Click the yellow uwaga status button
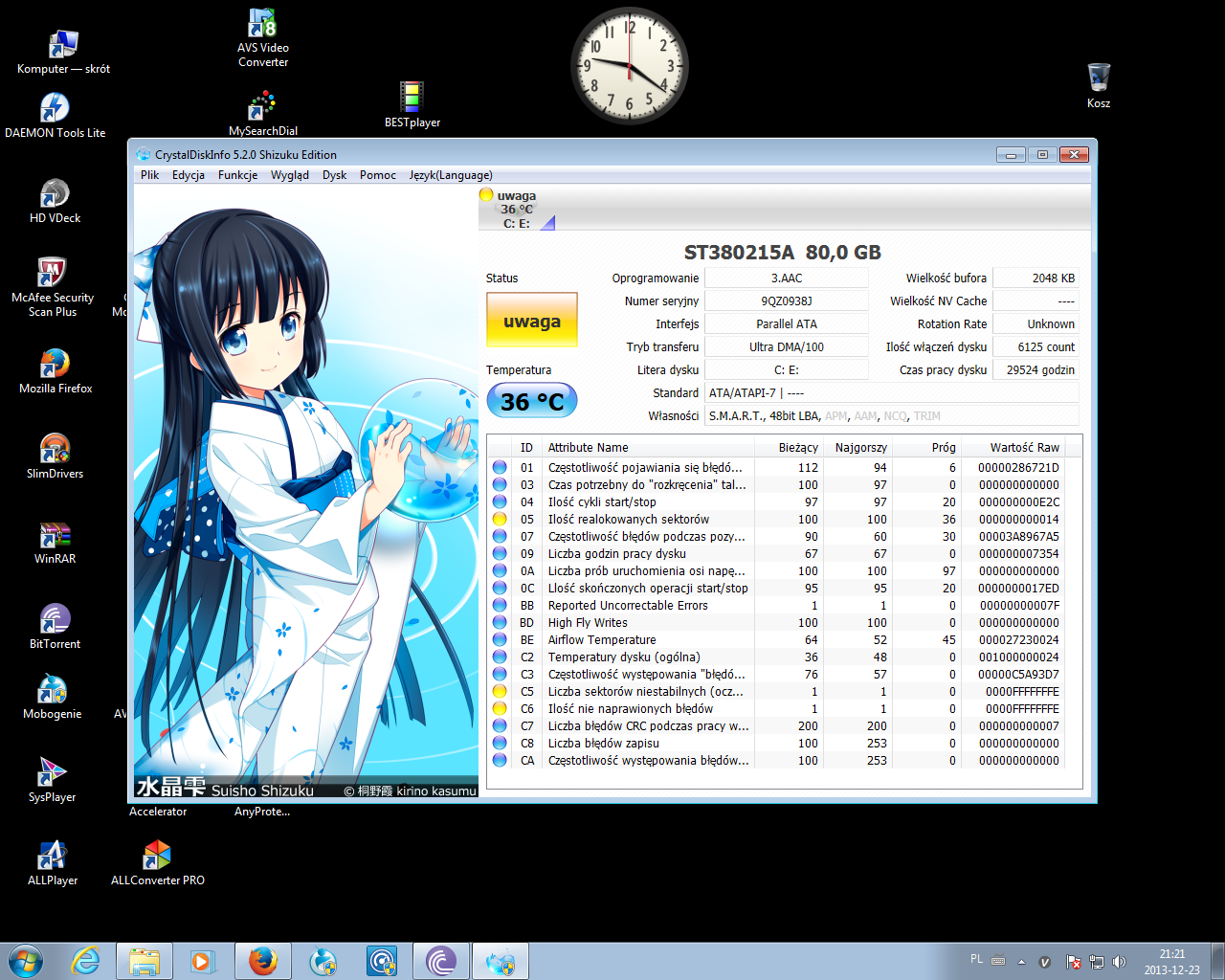 coord(532,322)
